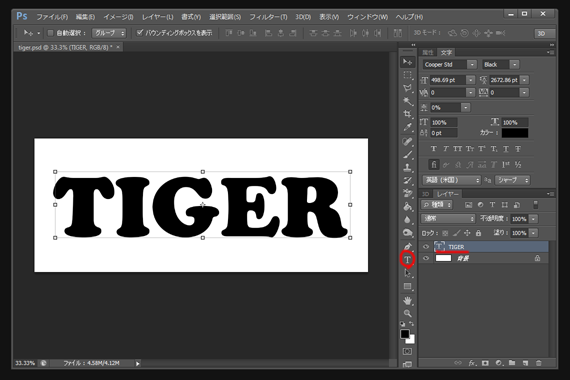Filter layers by type layers
This screenshot has height=380, width=570.
(493, 205)
